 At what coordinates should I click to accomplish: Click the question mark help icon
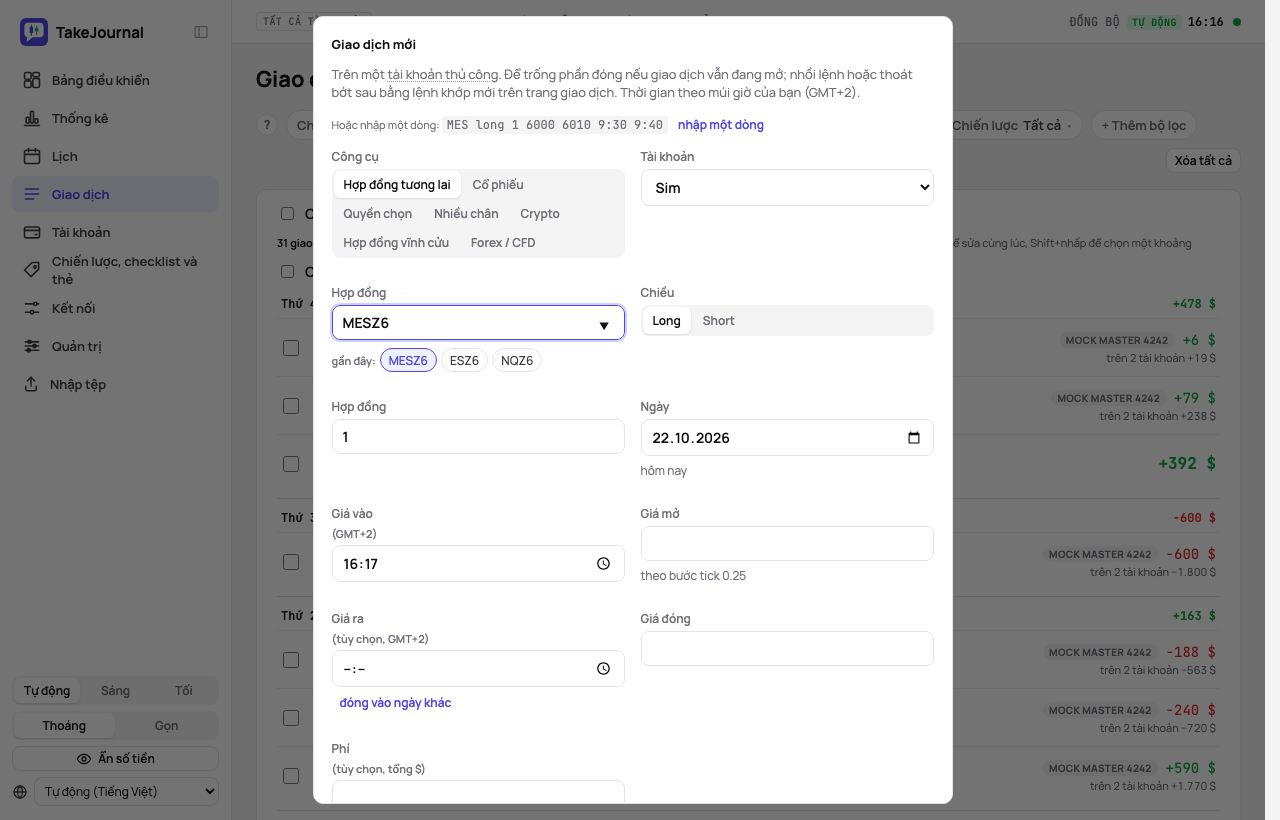pos(267,125)
